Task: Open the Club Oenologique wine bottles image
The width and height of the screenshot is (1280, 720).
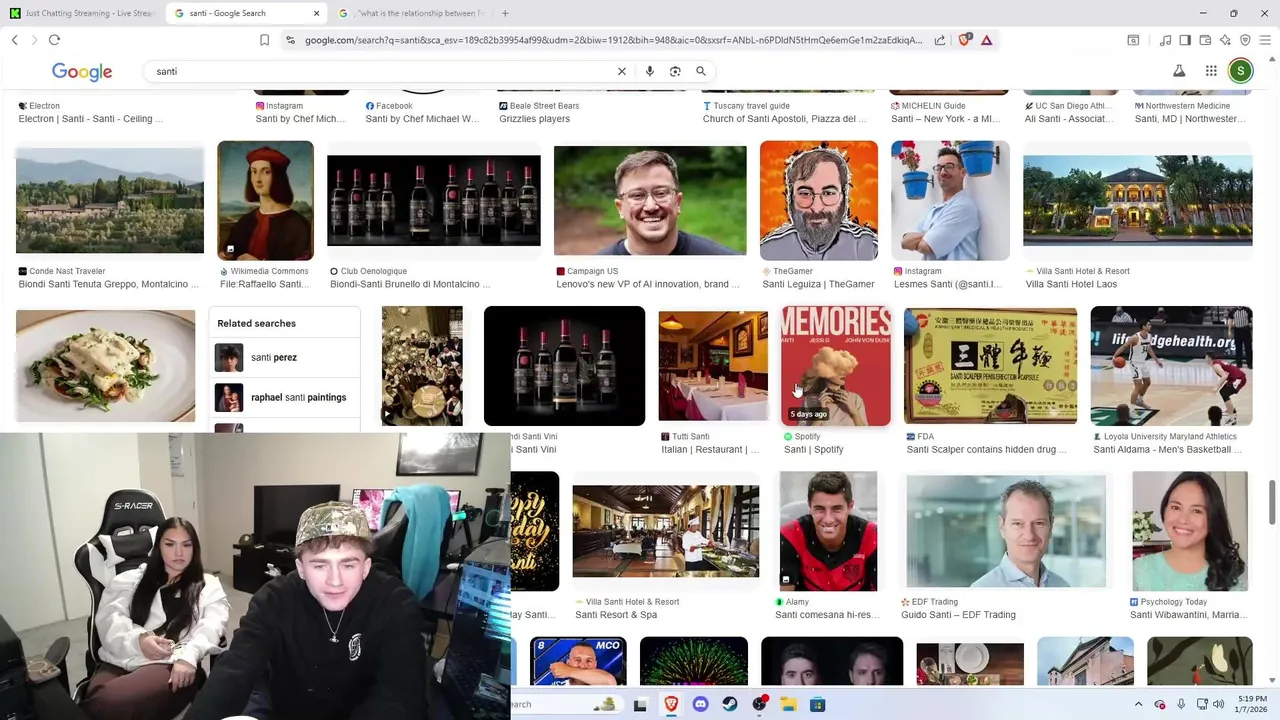Action: (434, 200)
